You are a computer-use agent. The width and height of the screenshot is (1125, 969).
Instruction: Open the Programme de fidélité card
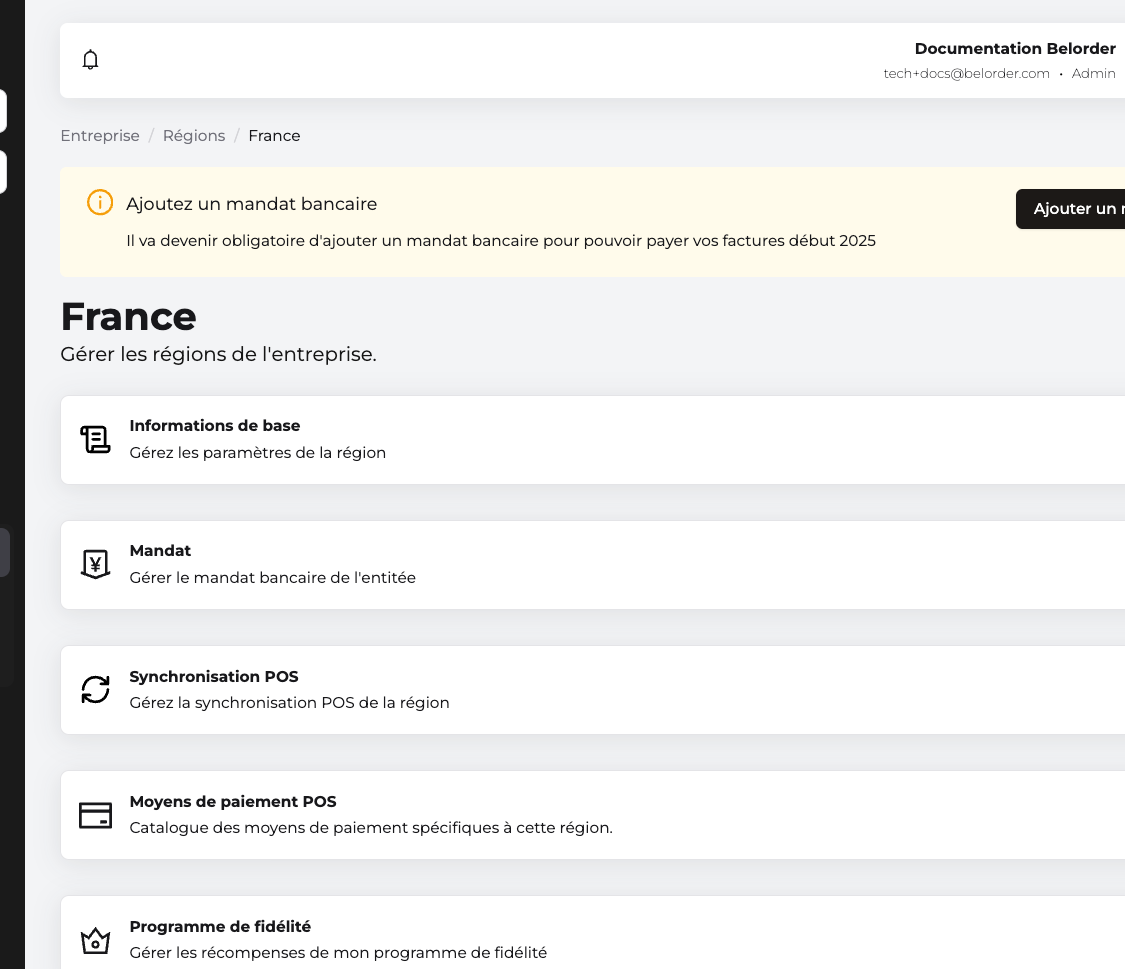(x=593, y=932)
